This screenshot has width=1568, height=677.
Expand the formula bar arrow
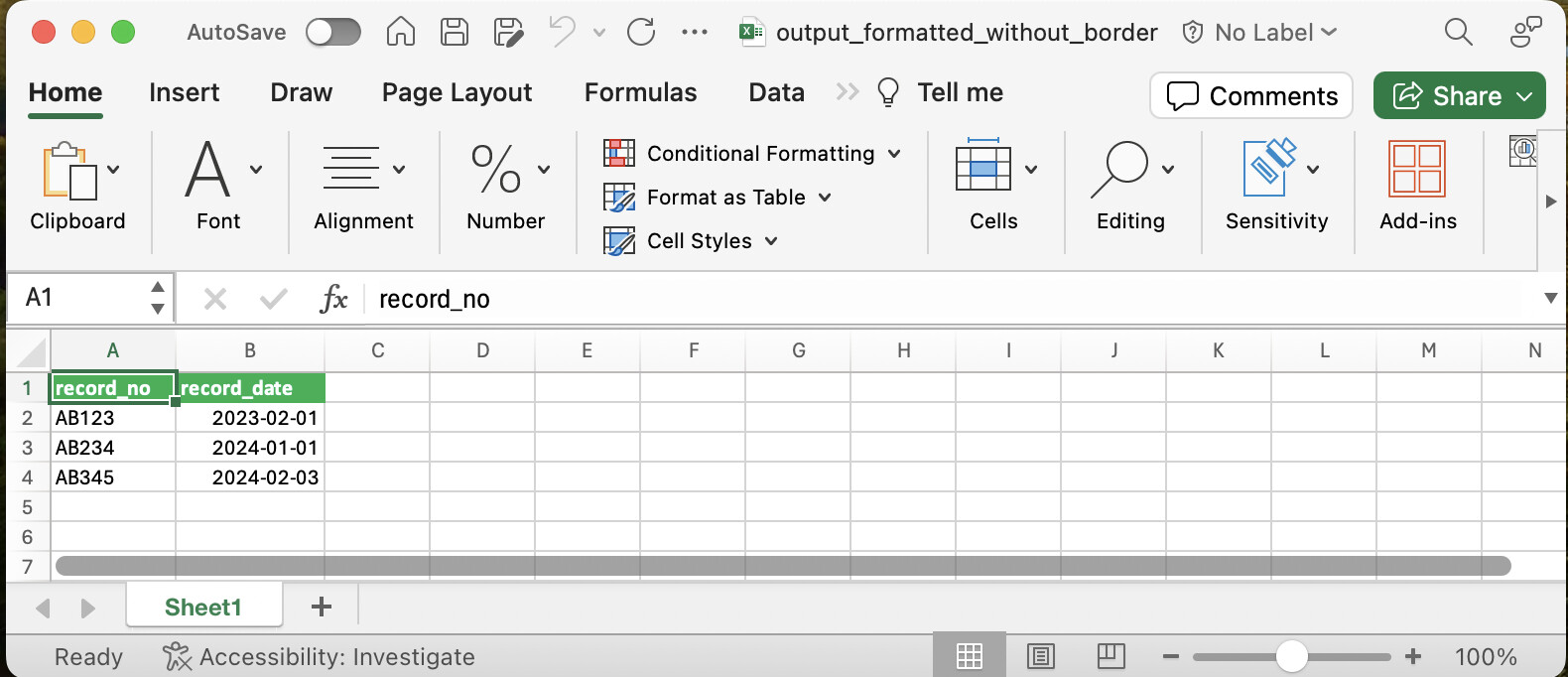tap(1550, 299)
